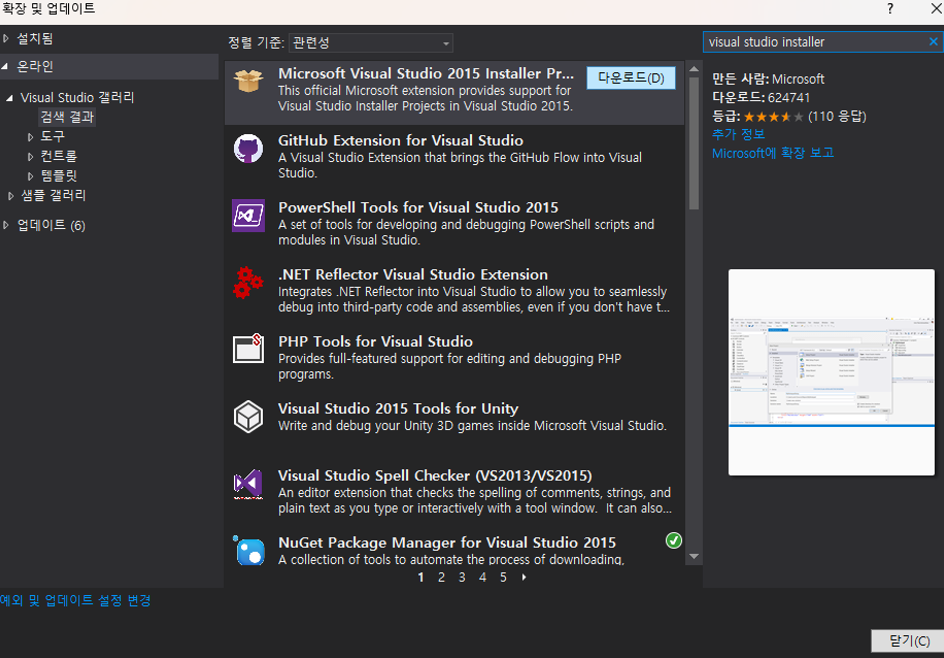
Task: Click the results list scrollbar thumb
Action: tap(694, 143)
